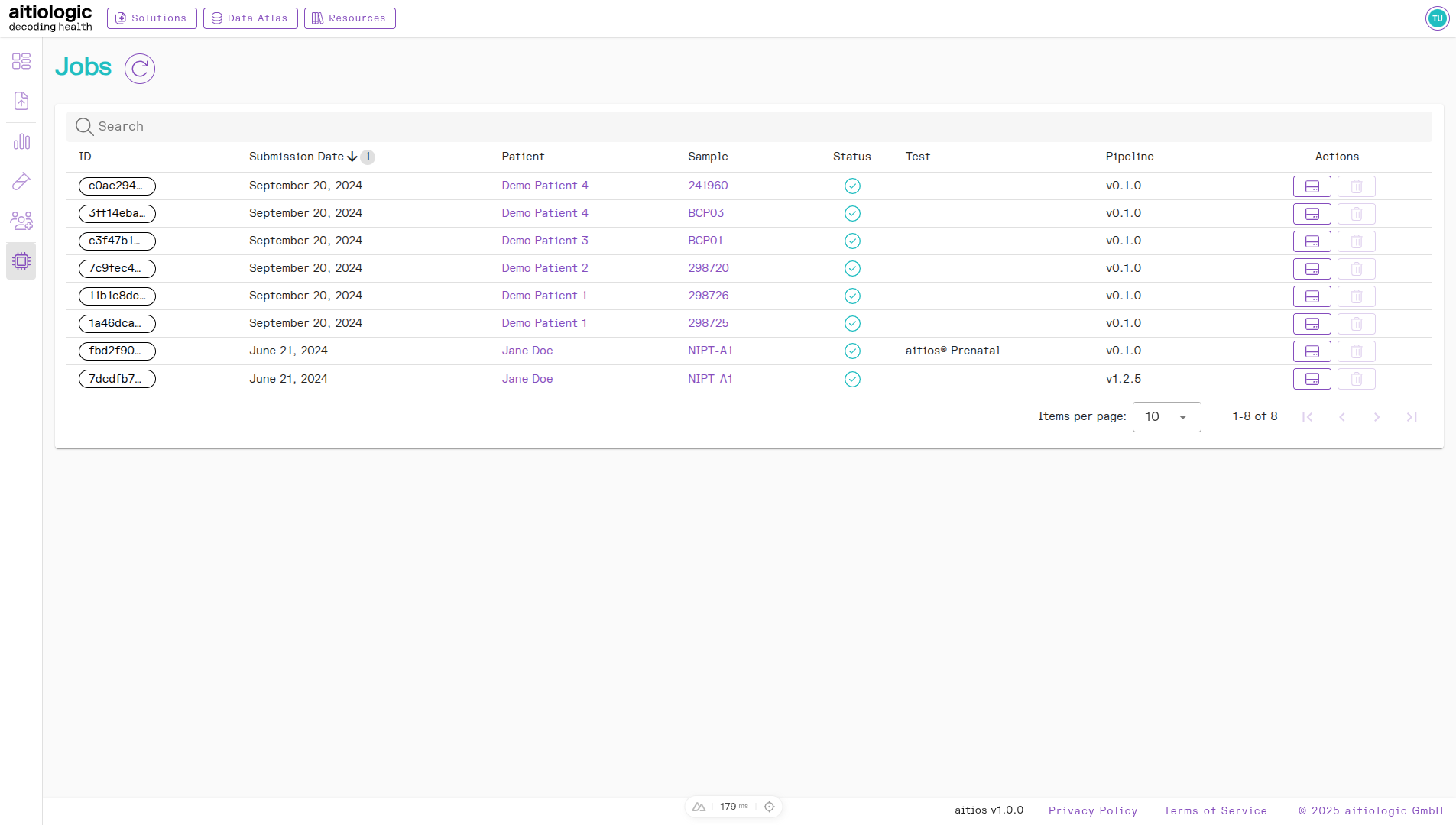Refresh the Jobs list

coord(140,69)
